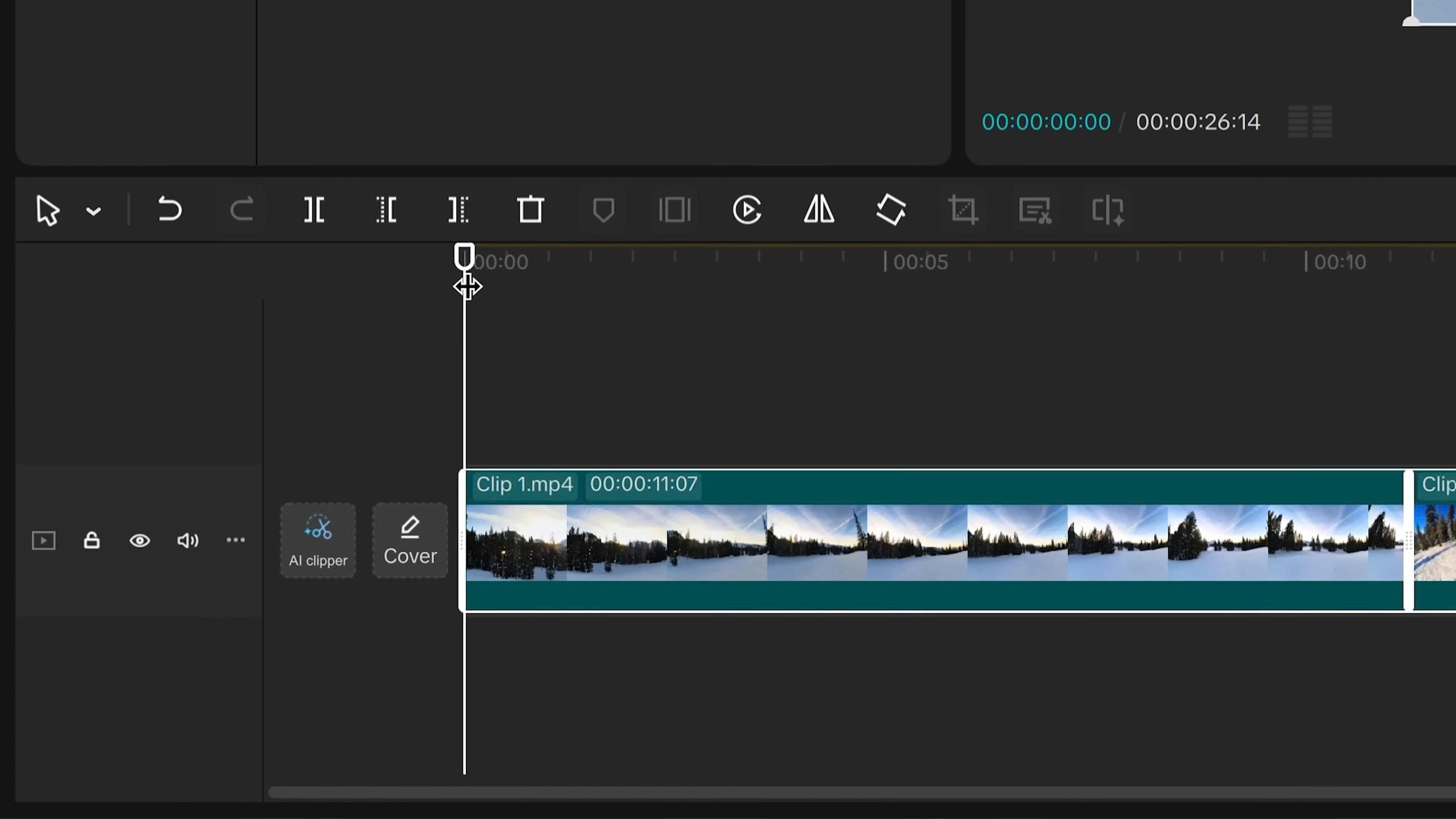Delete left of playhead
1456x819 pixels.
click(x=386, y=210)
